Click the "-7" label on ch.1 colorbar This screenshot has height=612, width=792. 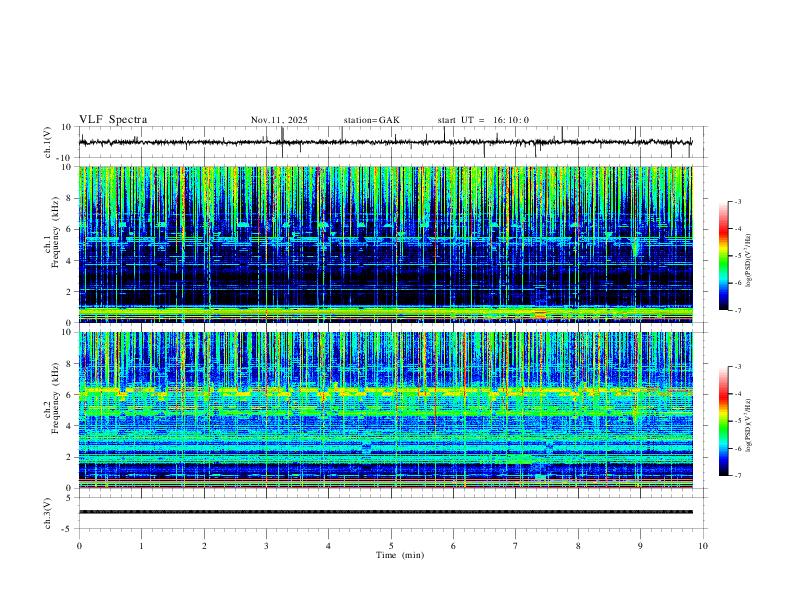click(x=737, y=310)
